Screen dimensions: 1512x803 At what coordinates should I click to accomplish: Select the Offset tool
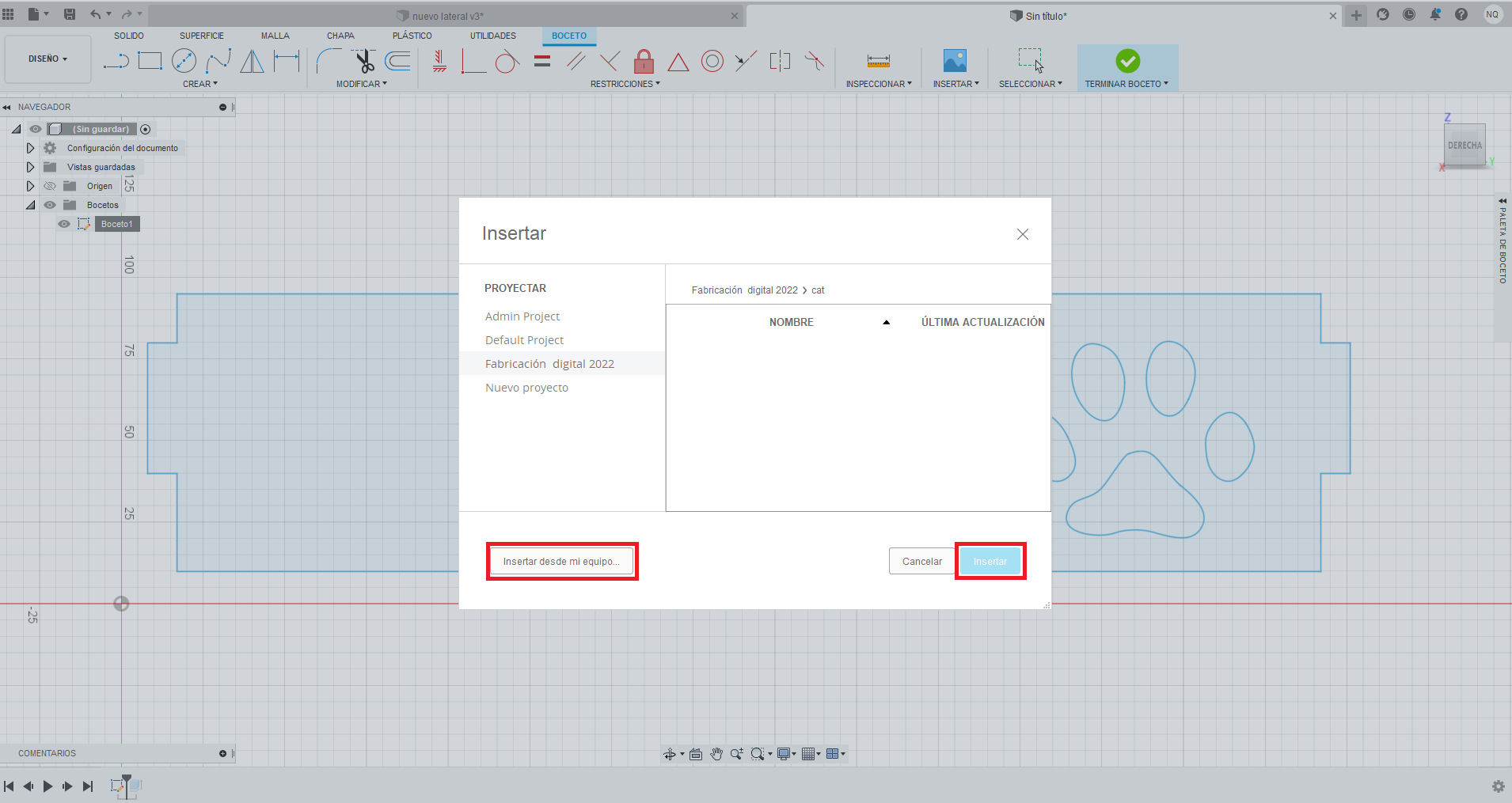[397, 61]
